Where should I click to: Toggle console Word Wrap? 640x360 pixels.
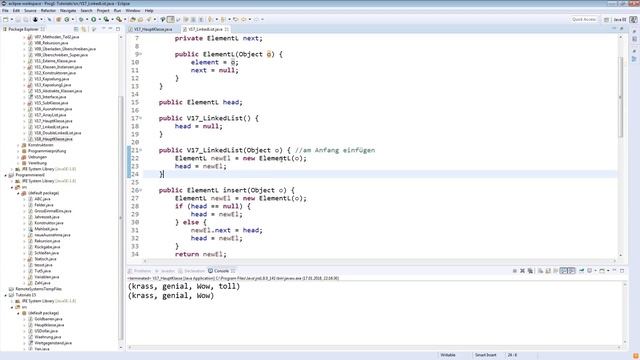coord(556,271)
